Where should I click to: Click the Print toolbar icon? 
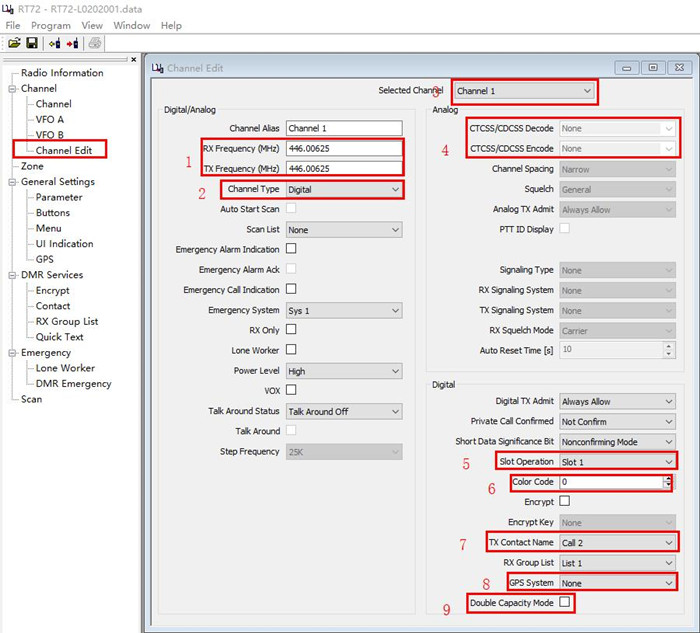[94, 43]
